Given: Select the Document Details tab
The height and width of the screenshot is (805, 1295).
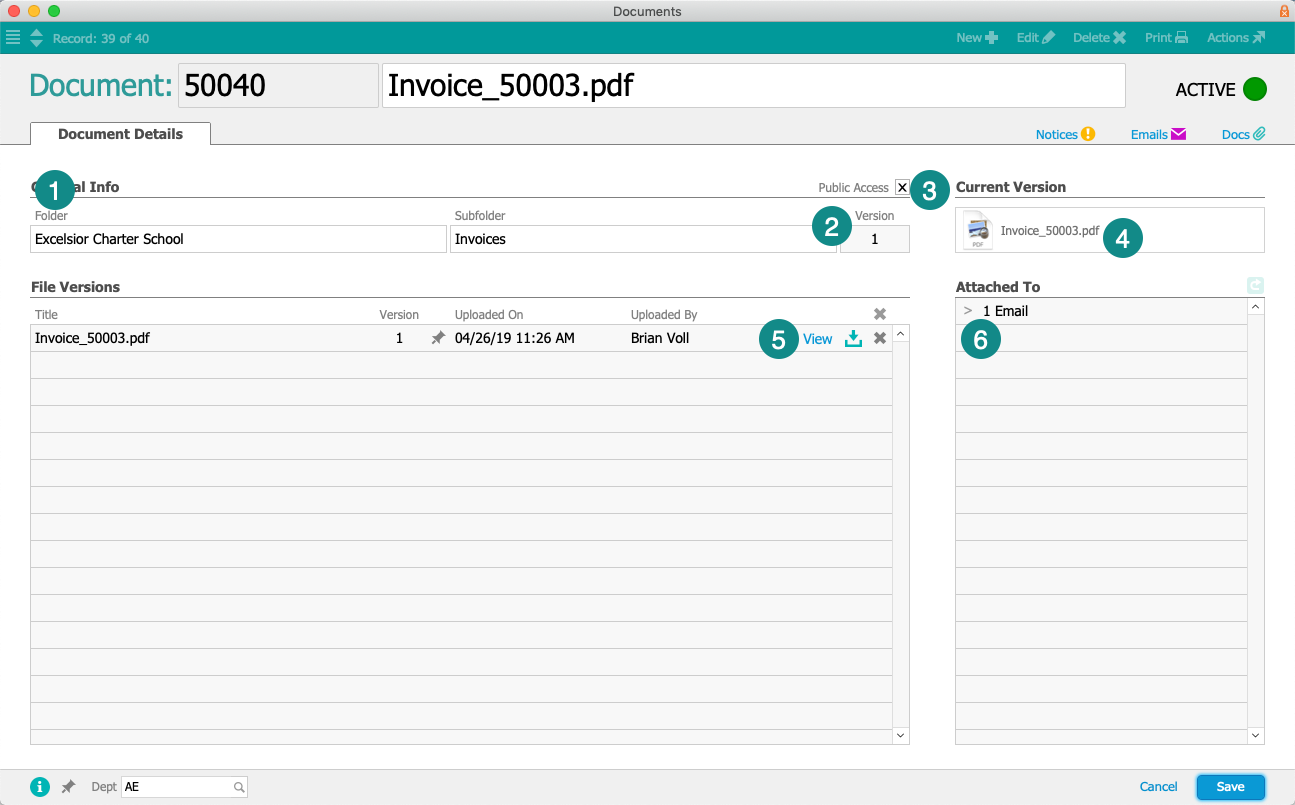Looking at the screenshot, I should tap(120, 134).
